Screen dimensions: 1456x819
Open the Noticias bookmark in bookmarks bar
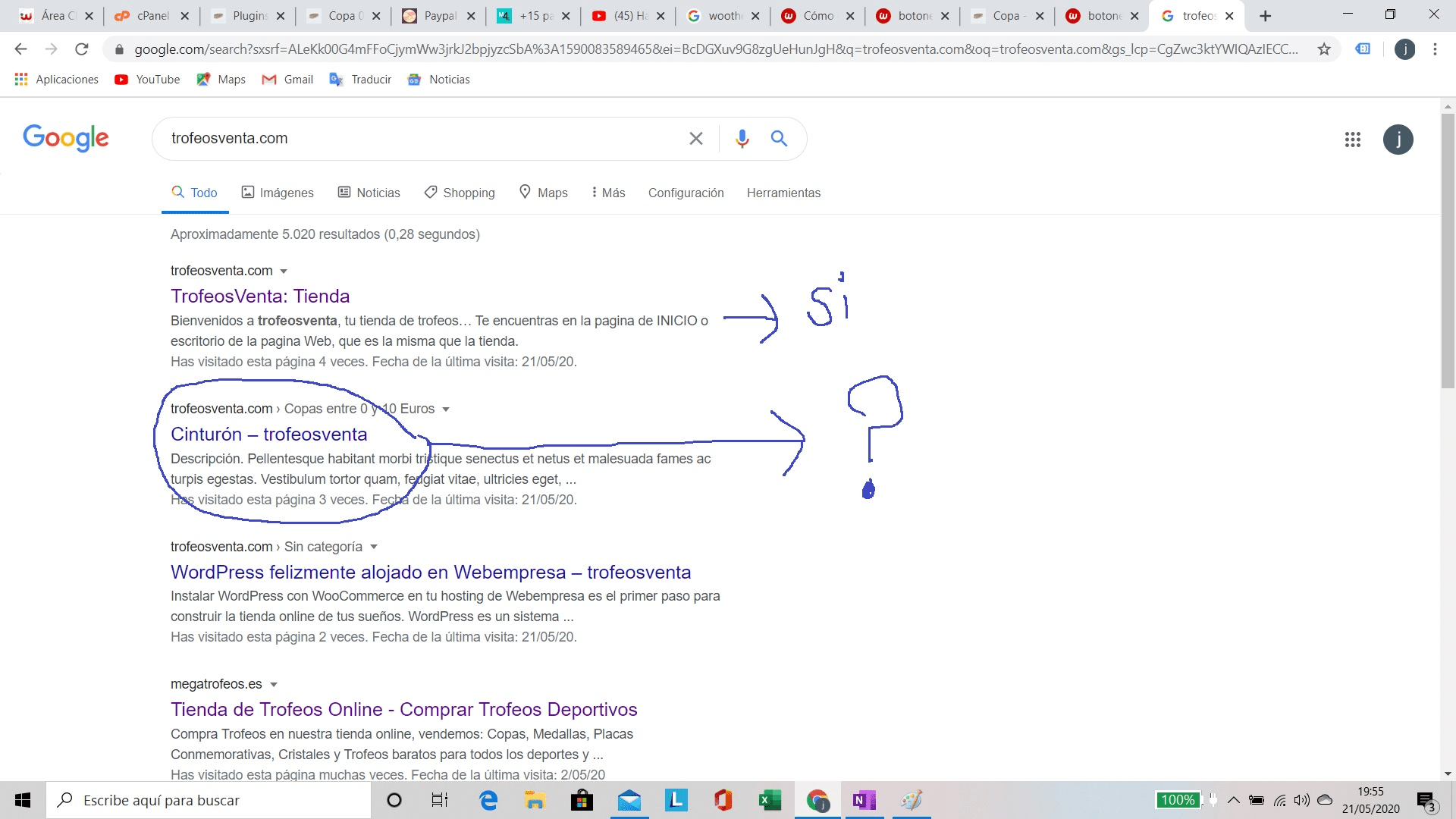point(438,80)
